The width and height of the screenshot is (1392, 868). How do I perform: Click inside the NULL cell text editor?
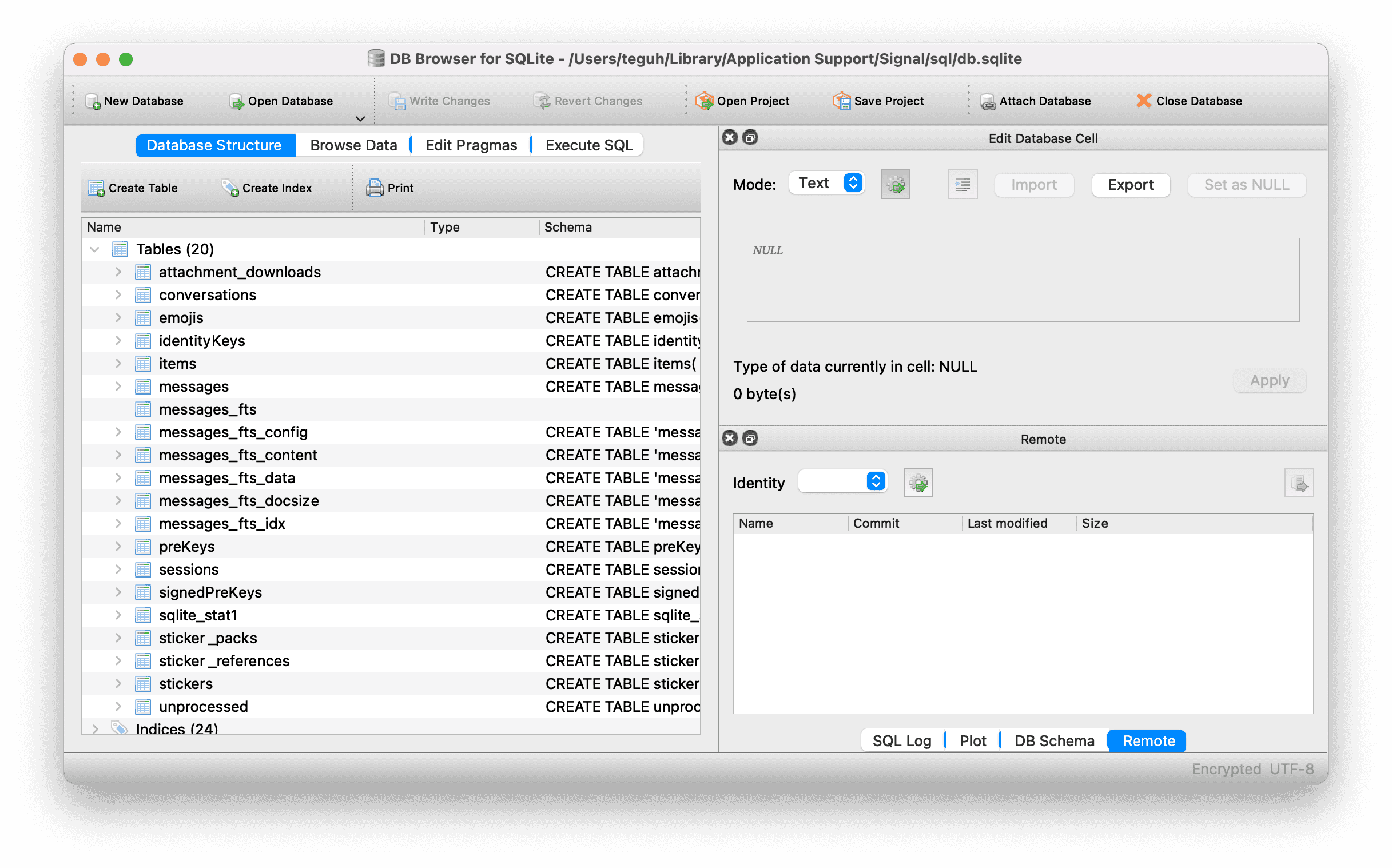tap(1023, 280)
